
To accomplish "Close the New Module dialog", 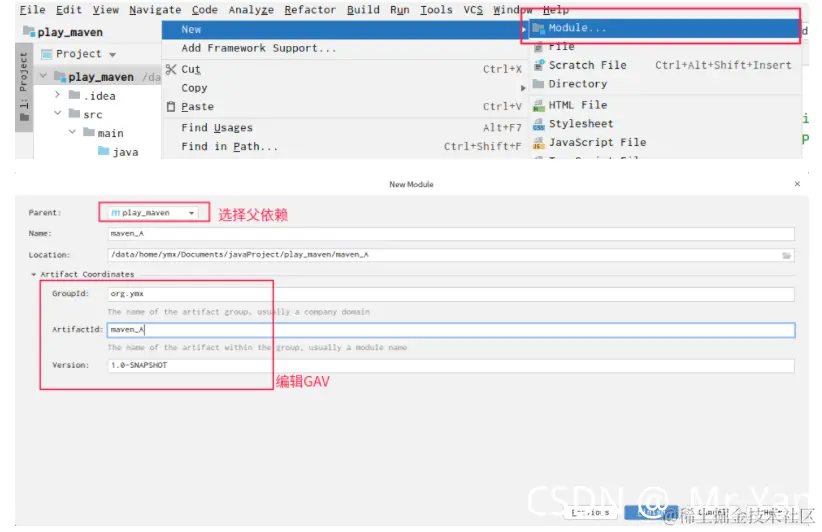I will [x=797, y=184].
